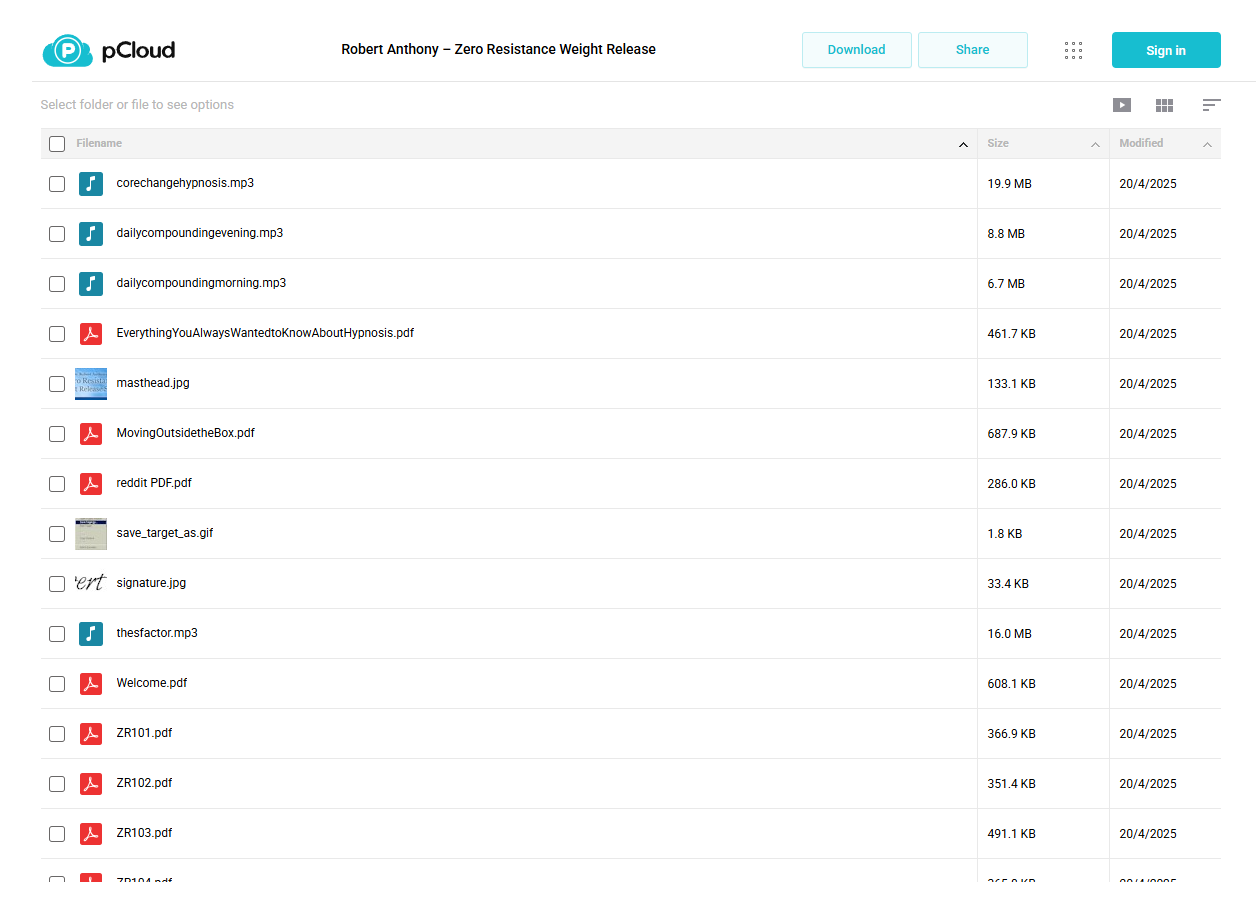
Task: Click PDF icon of Welcome.pdf
Action: coord(91,684)
